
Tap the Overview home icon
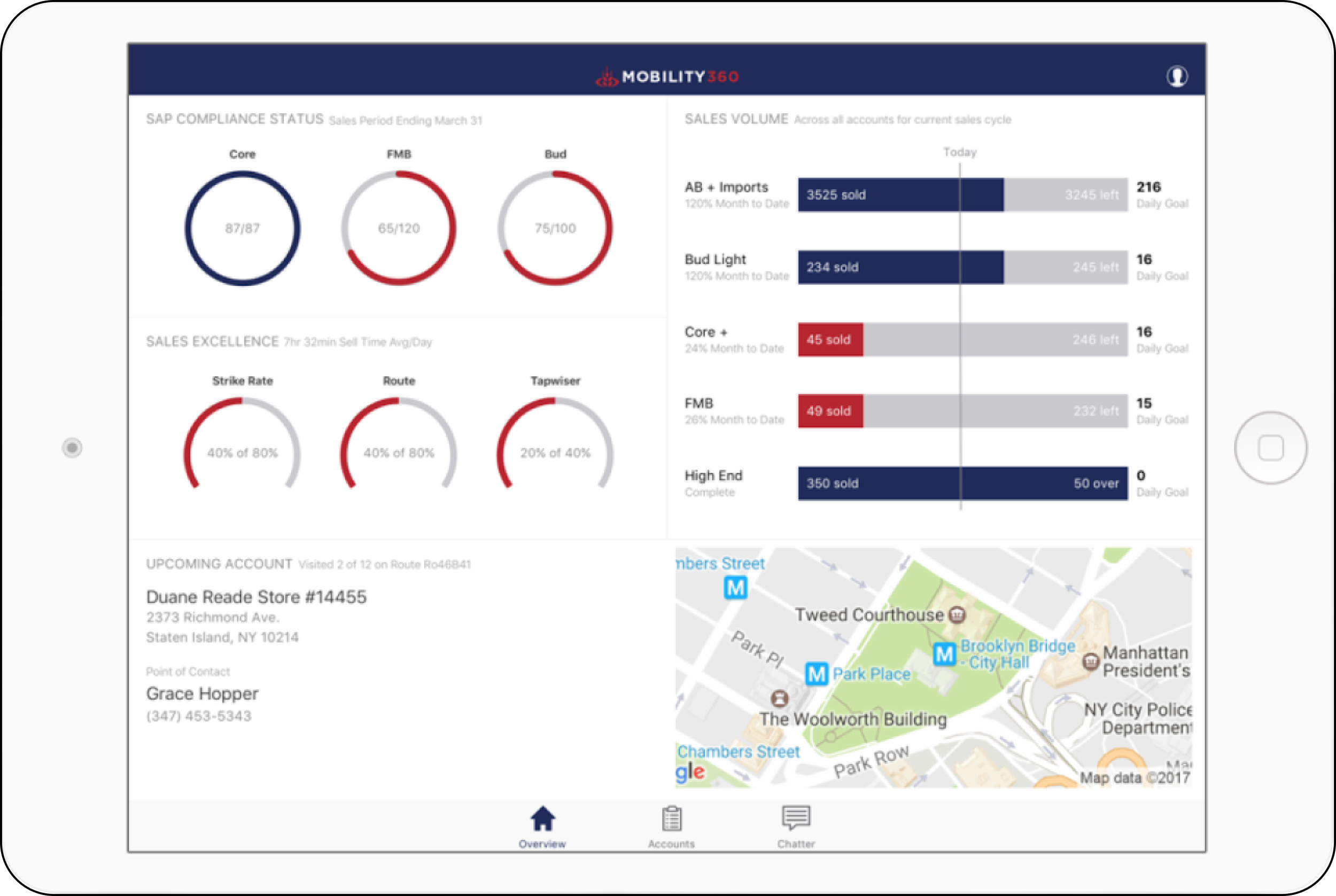coord(542,819)
